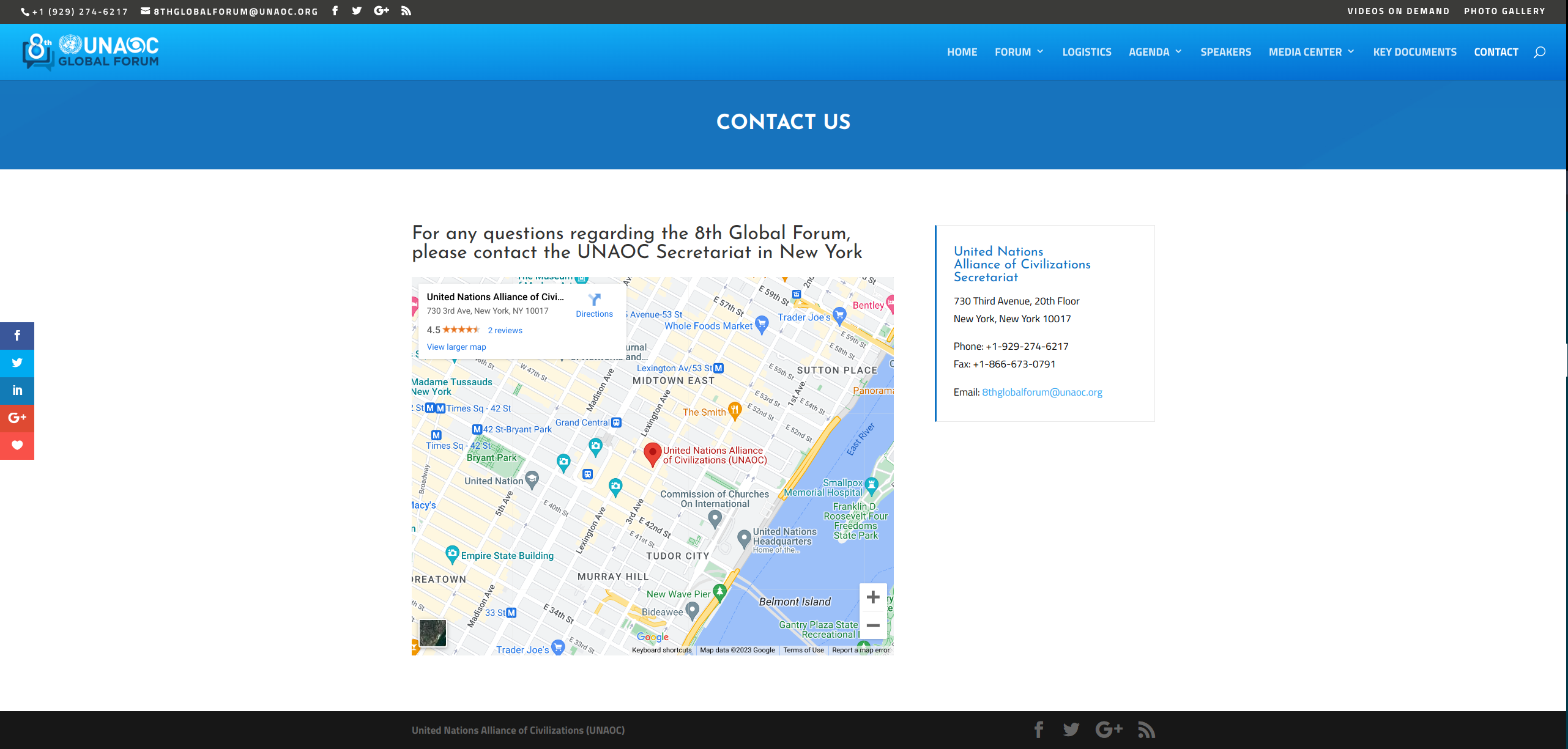Screen dimensions: 1568x749
Task: Click the search magnifier icon in navbar
Action: 1539,52
